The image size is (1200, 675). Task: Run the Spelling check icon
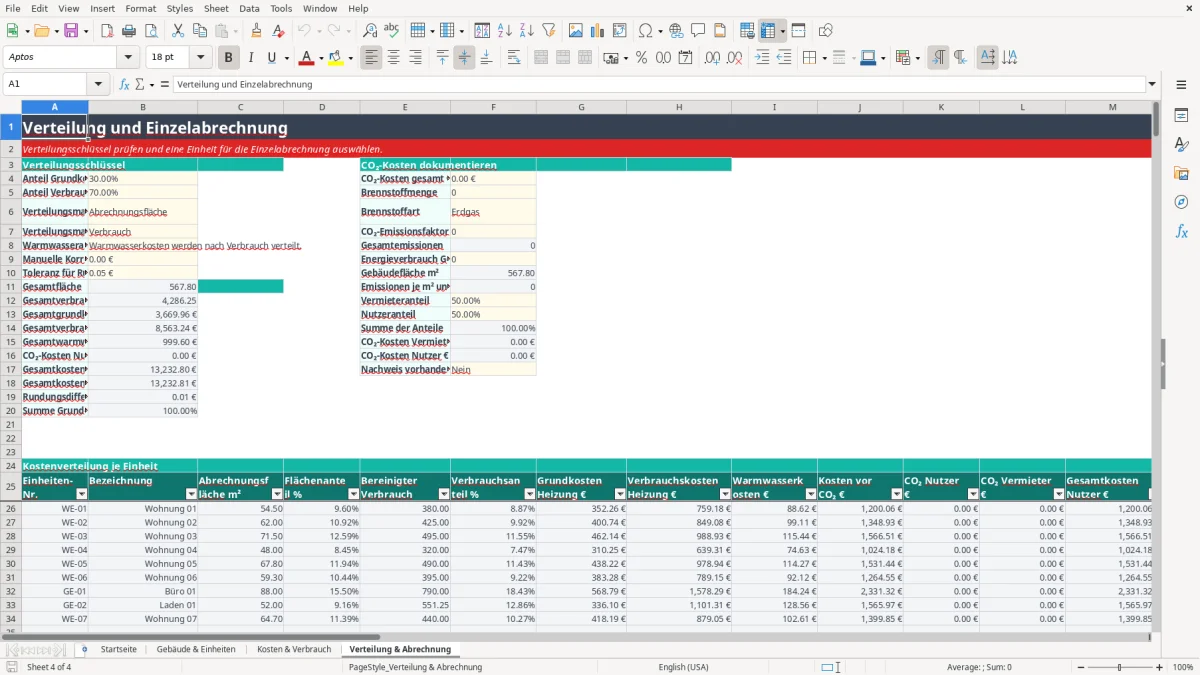[x=392, y=31]
